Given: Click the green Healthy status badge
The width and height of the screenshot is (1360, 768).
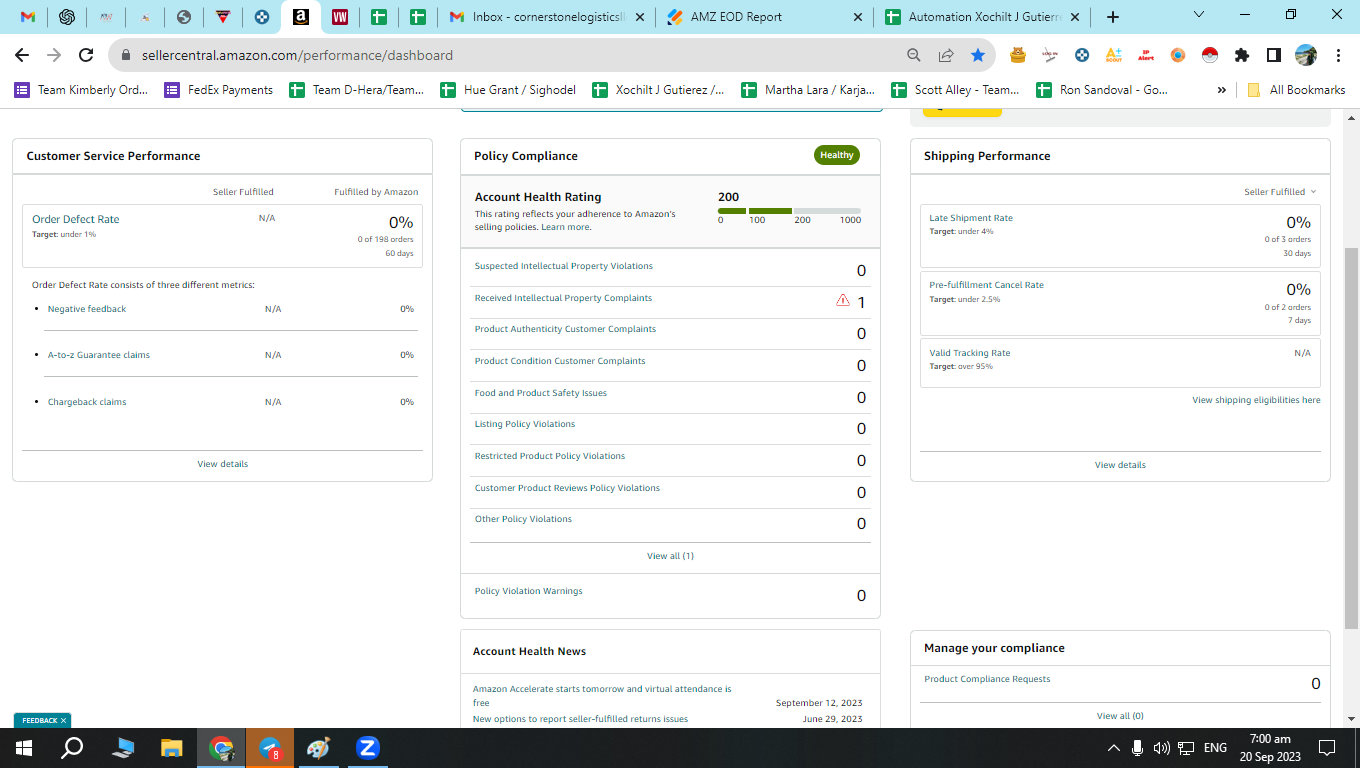Looking at the screenshot, I should point(837,155).
